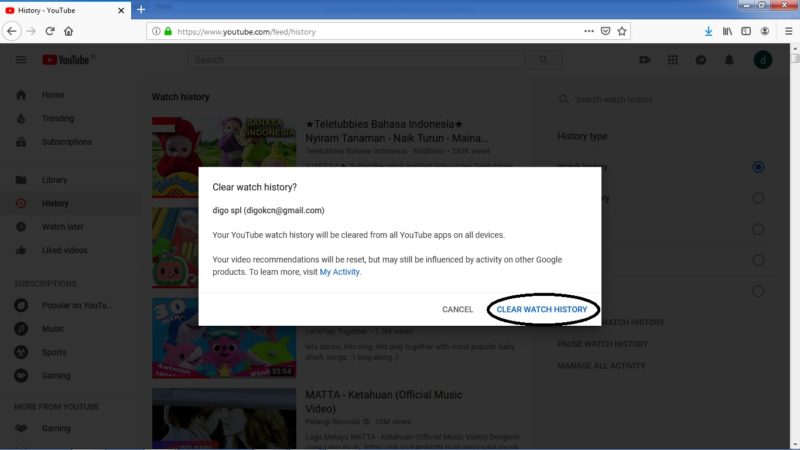Open Library in sidebar
Screen dimensions: 800x450
tap(70, 180)
